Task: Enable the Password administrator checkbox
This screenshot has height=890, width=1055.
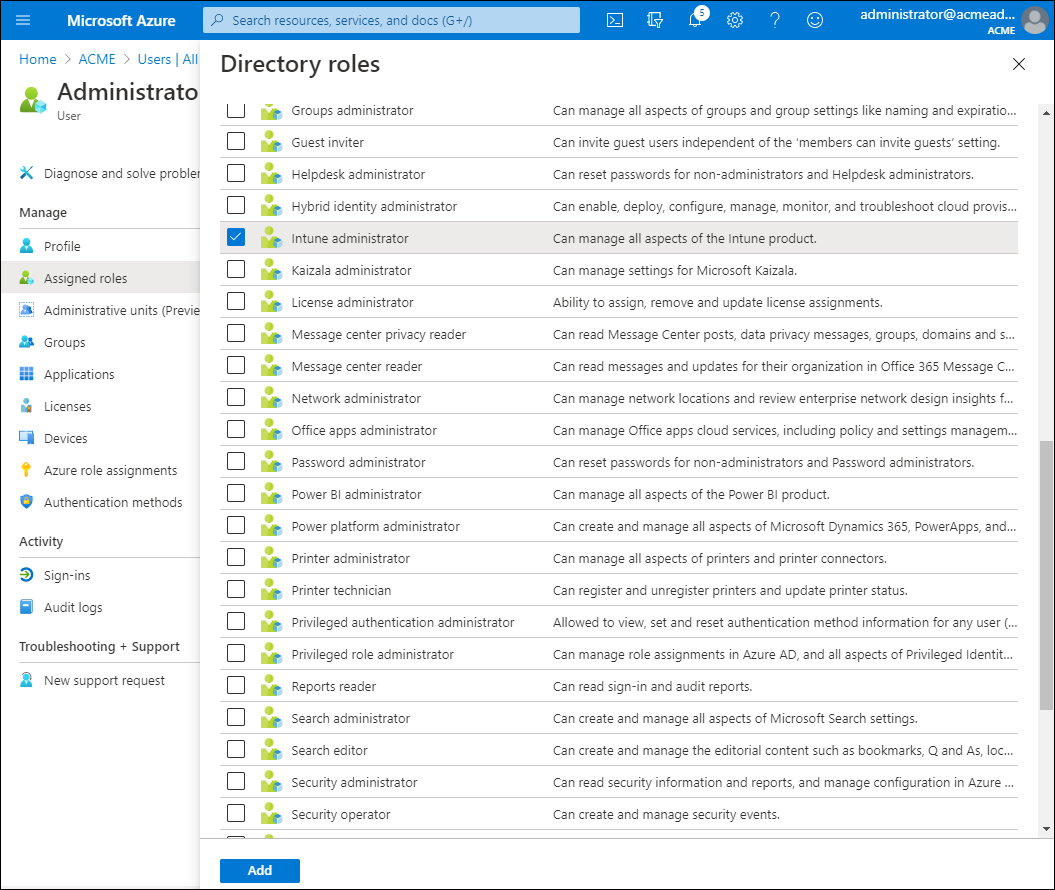Action: pyautogui.click(x=236, y=462)
